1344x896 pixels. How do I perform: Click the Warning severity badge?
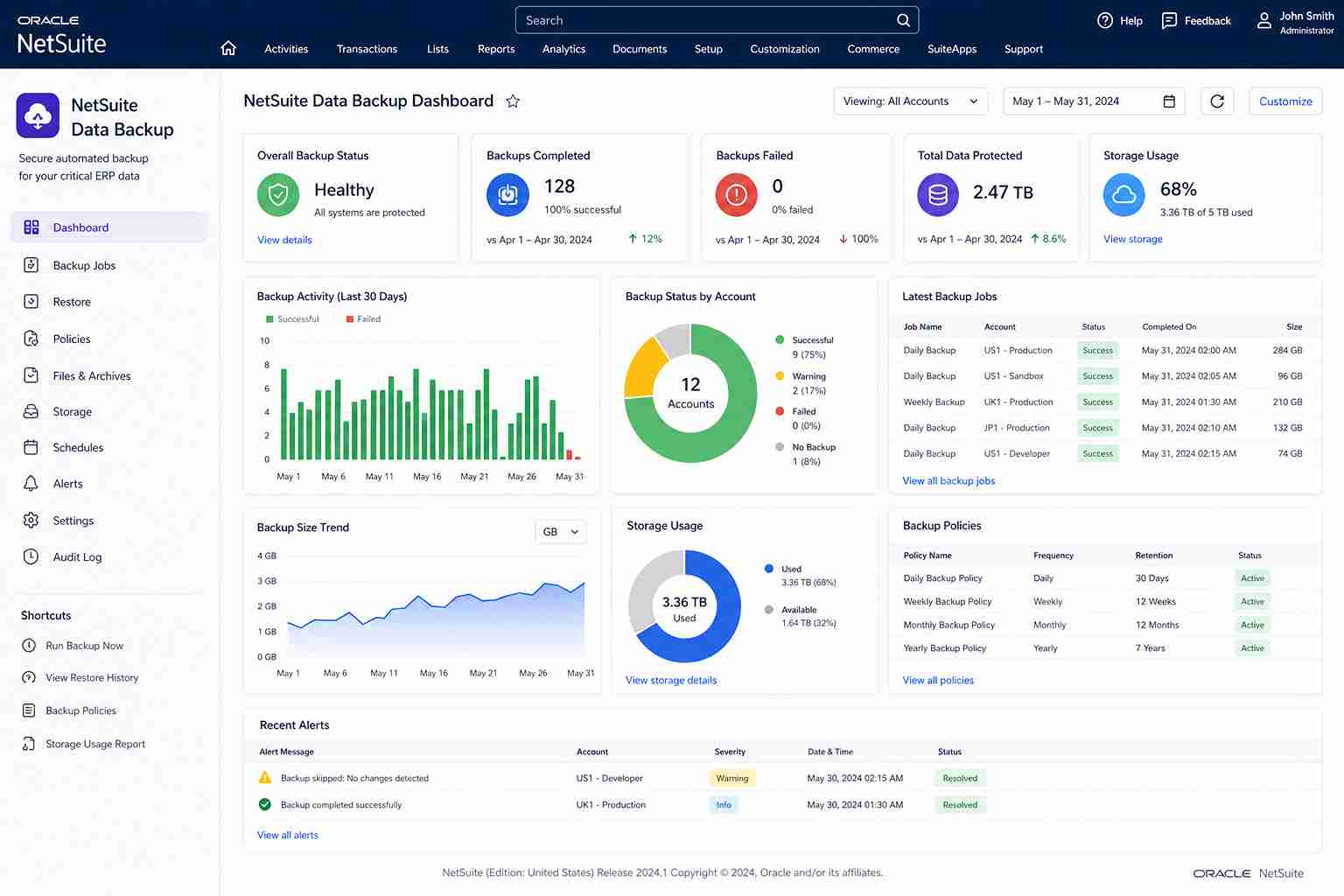click(x=731, y=778)
